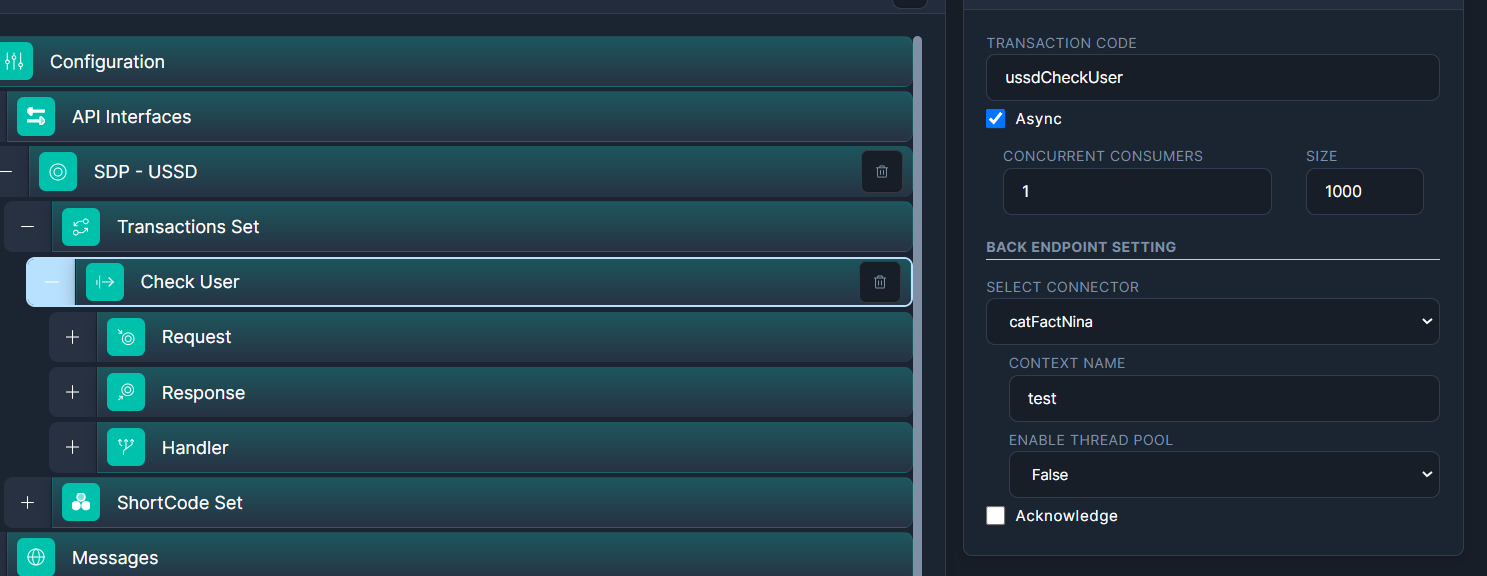Screen dimensions: 1487x576
Task: Delete the SDP - USSD interface
Action: [x=882, y=172]
